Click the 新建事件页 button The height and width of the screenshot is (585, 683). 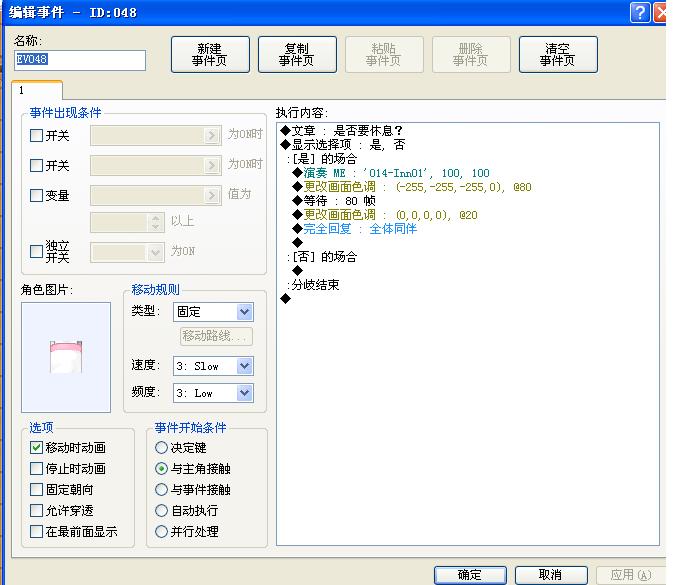point(210,54)
